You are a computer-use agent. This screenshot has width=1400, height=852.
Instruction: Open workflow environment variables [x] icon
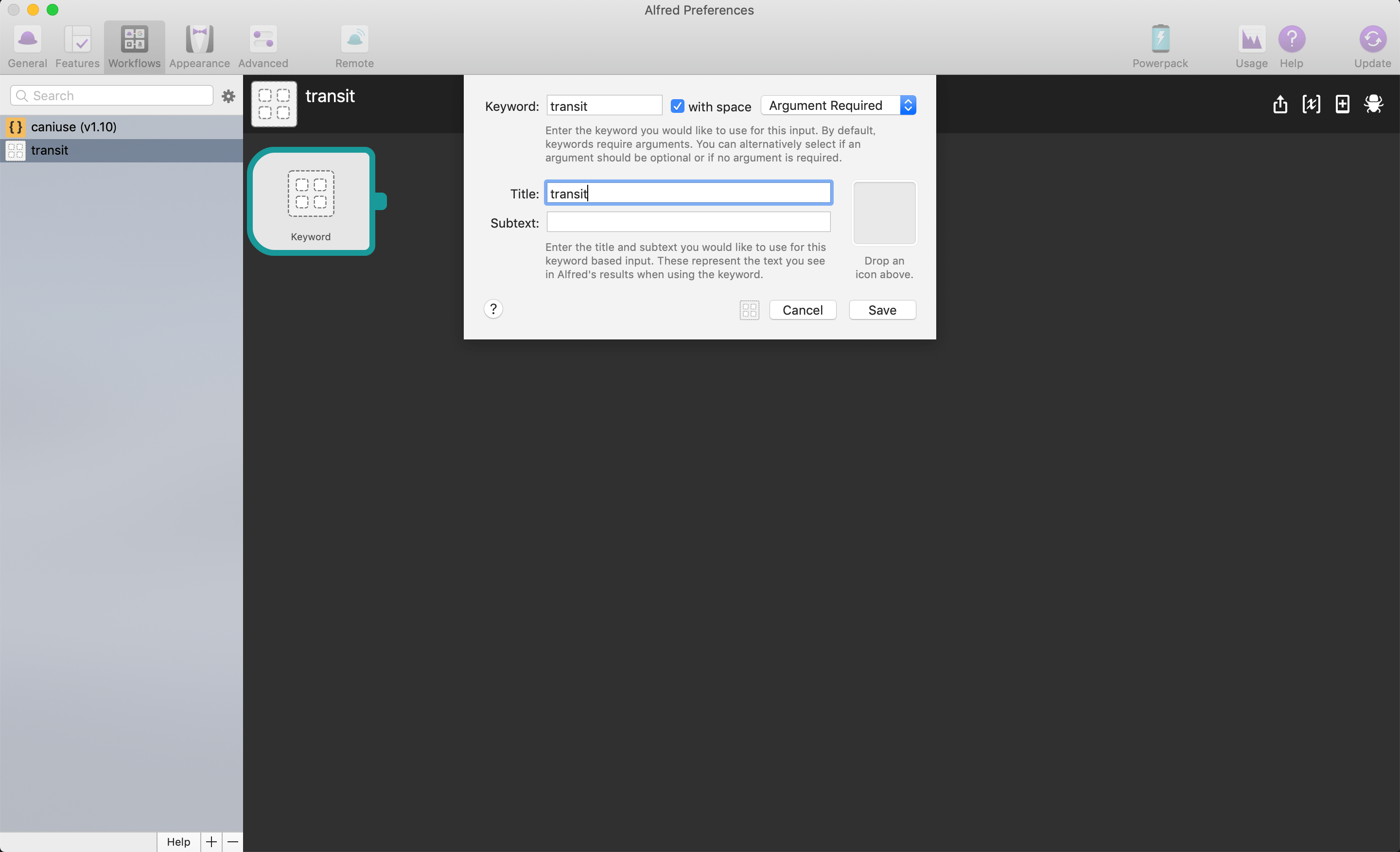(1311, 104)
